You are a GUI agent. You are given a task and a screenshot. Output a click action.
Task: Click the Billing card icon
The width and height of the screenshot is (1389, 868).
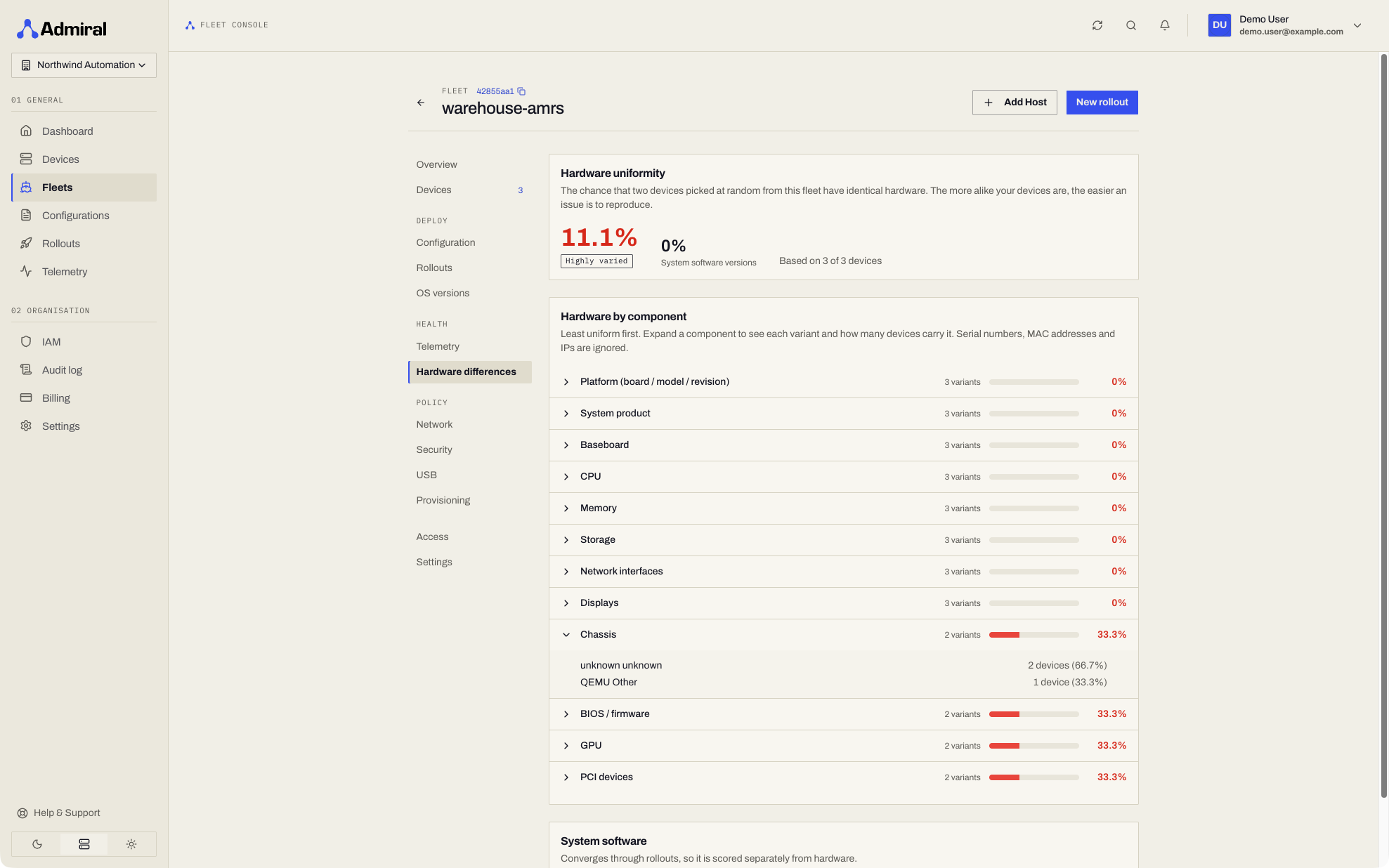click(26, 397)
